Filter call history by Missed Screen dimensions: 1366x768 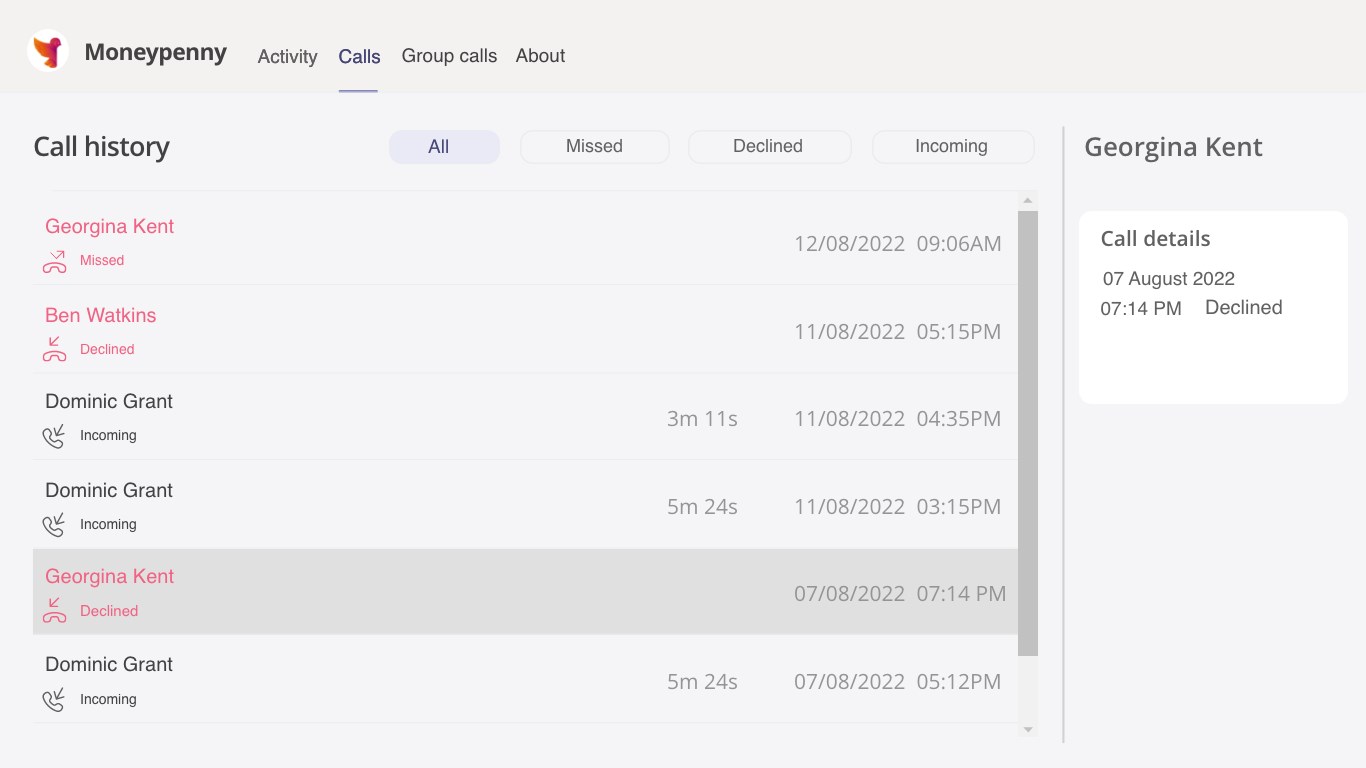pos(594,147)
